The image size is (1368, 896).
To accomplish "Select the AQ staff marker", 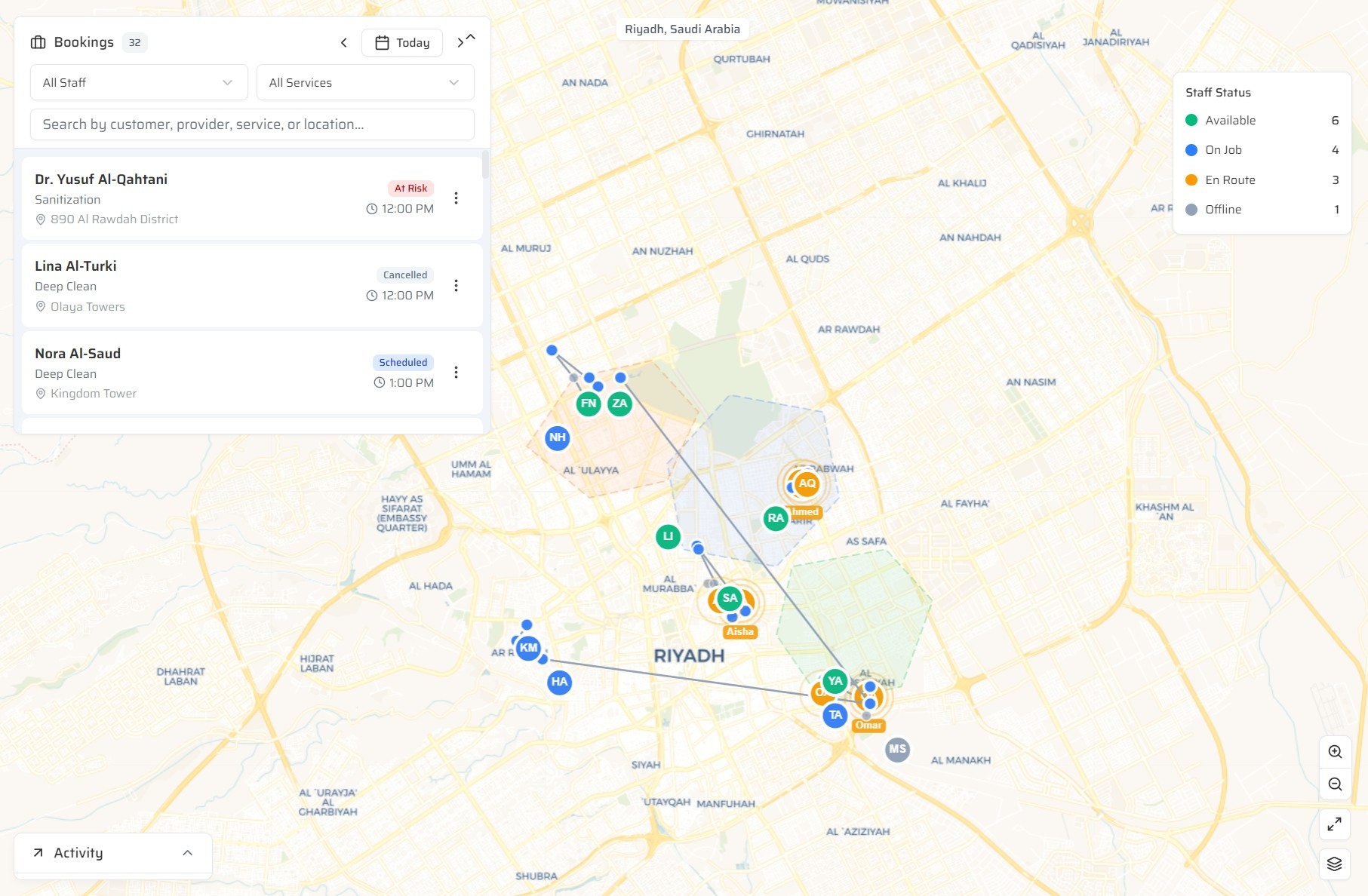I will (807, 483).
